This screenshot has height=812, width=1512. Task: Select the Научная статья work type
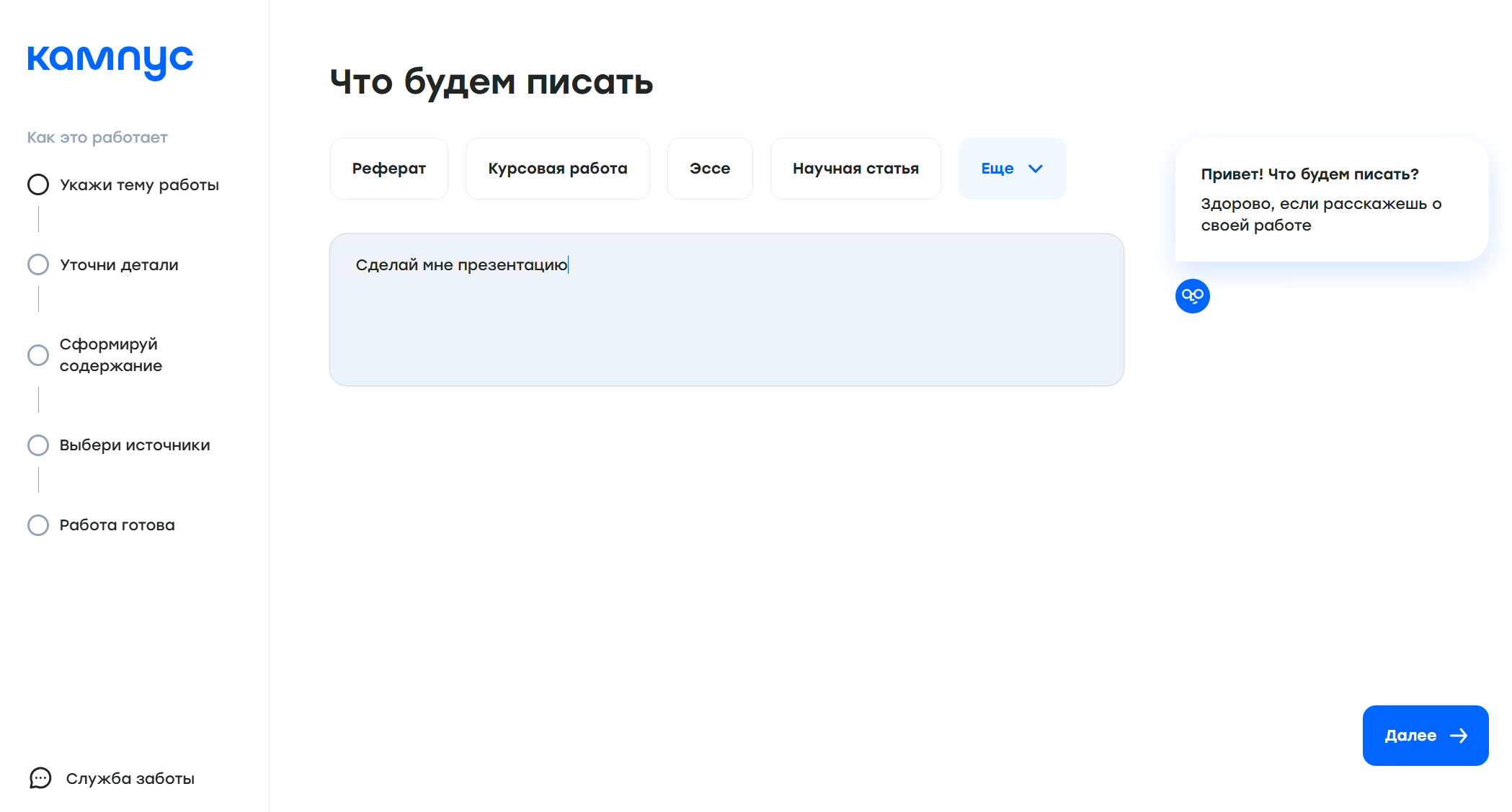(x=855, y=168)
